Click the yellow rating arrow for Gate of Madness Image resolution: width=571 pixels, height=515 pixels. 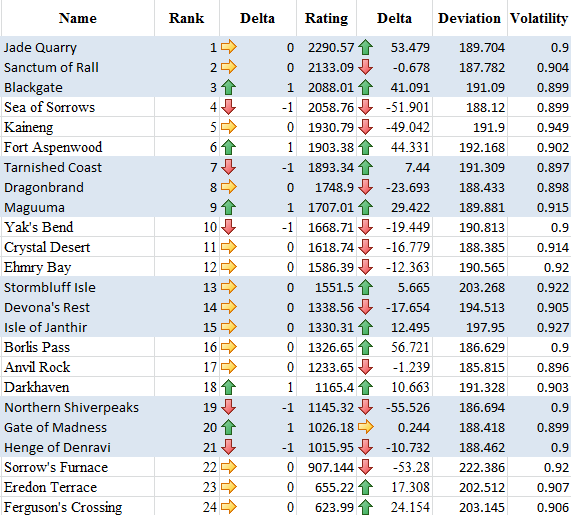(x=366, y=427)
